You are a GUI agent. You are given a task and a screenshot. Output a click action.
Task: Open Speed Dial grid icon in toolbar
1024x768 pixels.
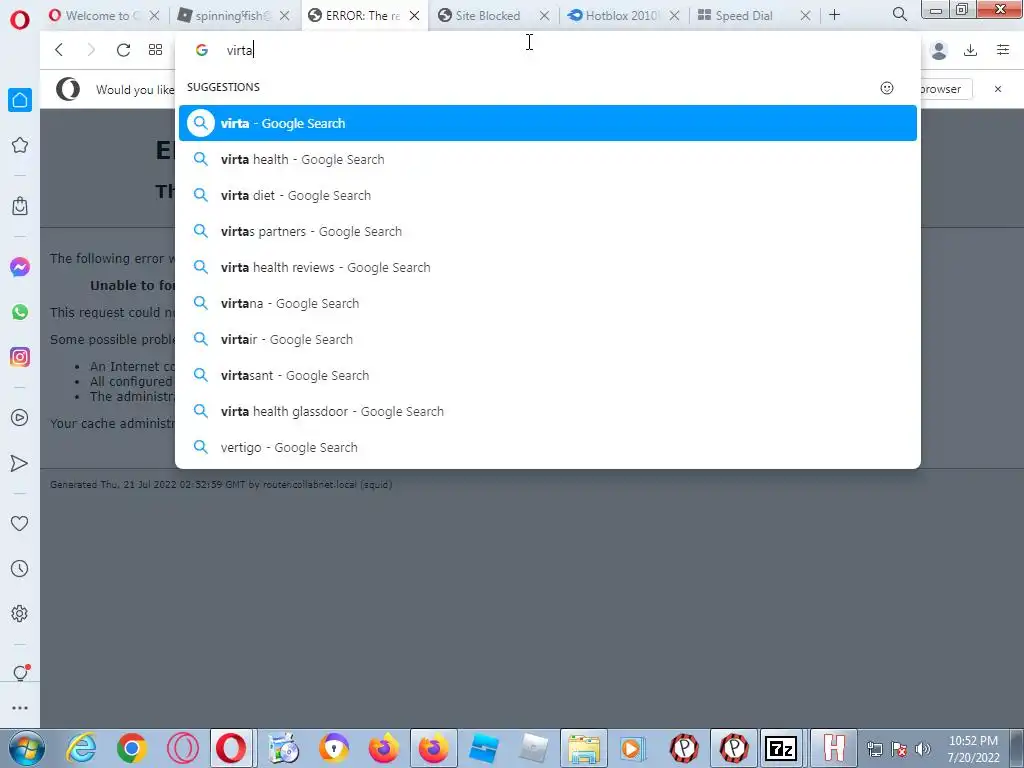click(155, 50)
